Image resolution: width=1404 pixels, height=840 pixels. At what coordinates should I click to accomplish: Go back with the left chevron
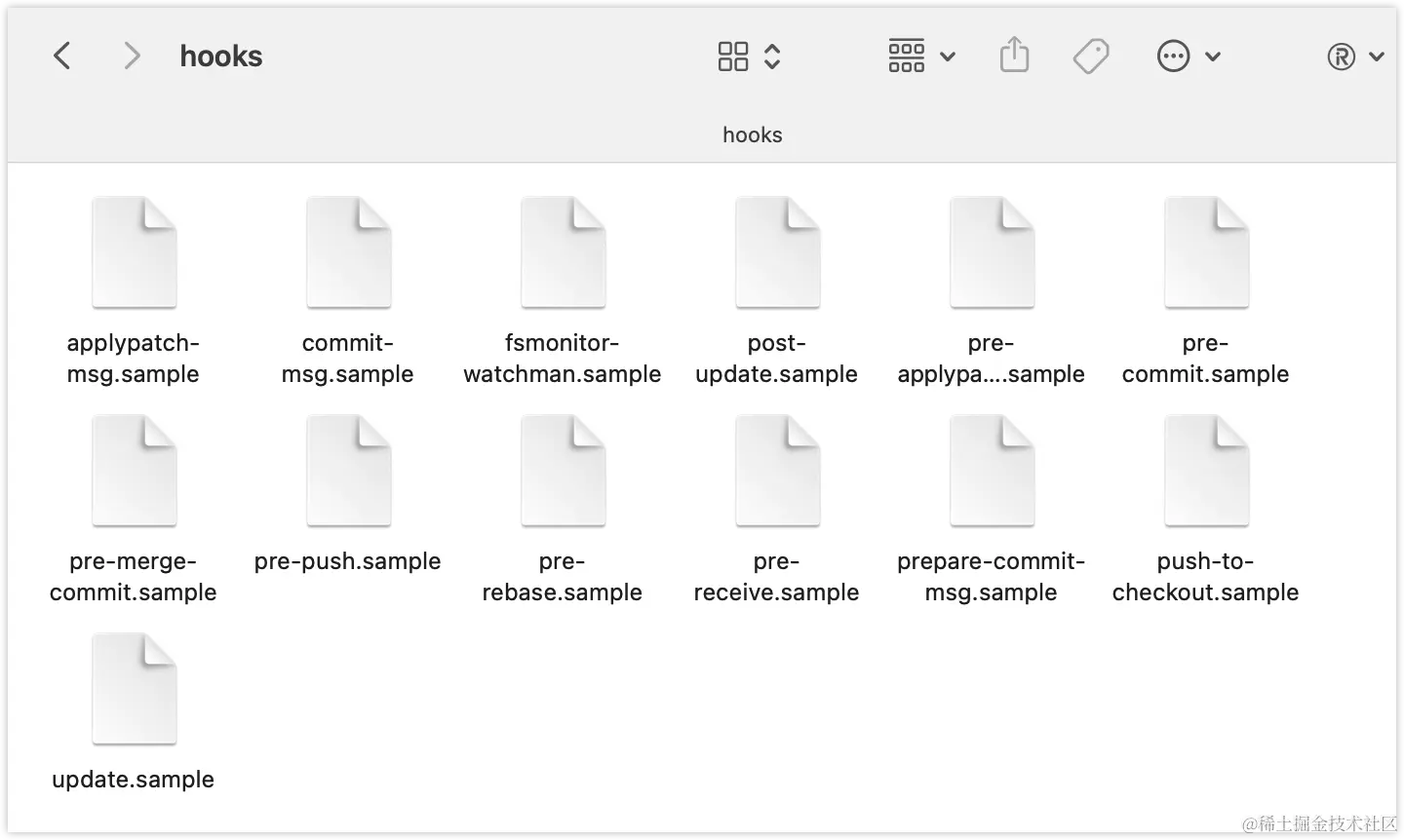61,56
